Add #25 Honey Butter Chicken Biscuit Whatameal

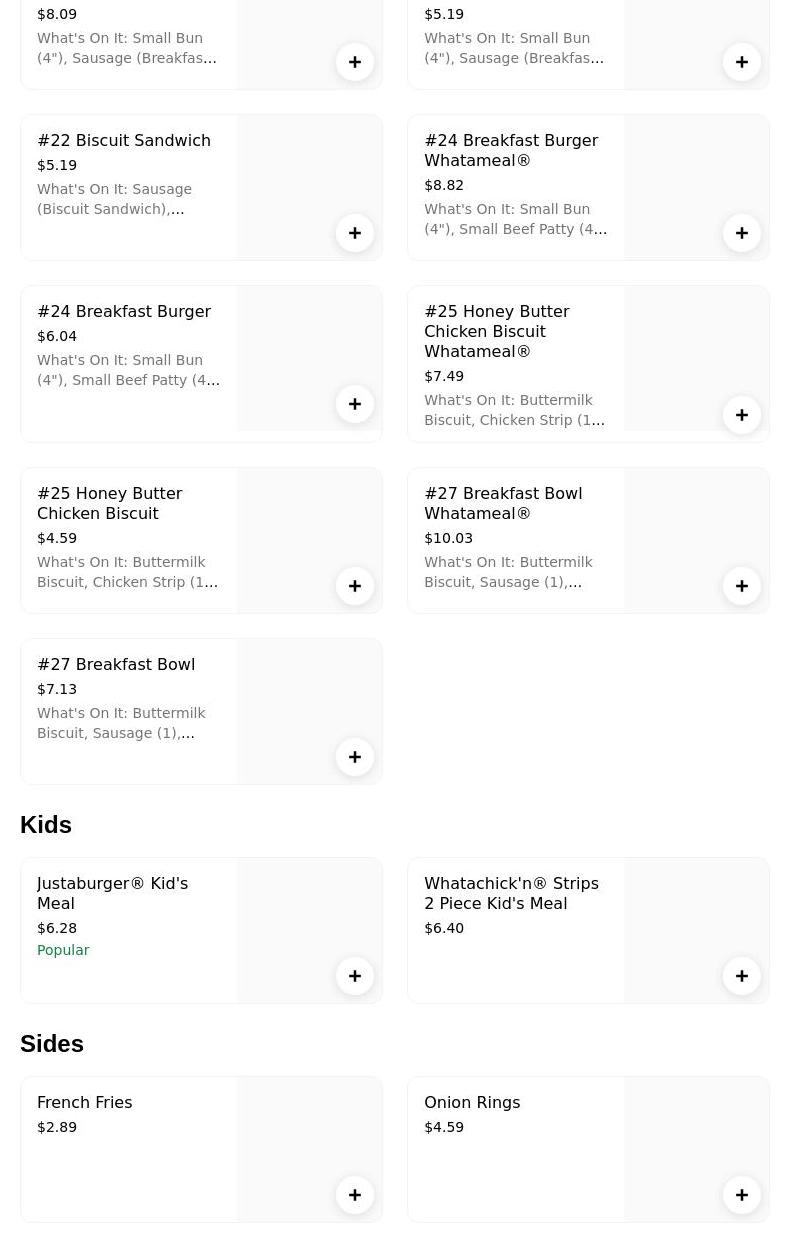click(x=742, y=415)
